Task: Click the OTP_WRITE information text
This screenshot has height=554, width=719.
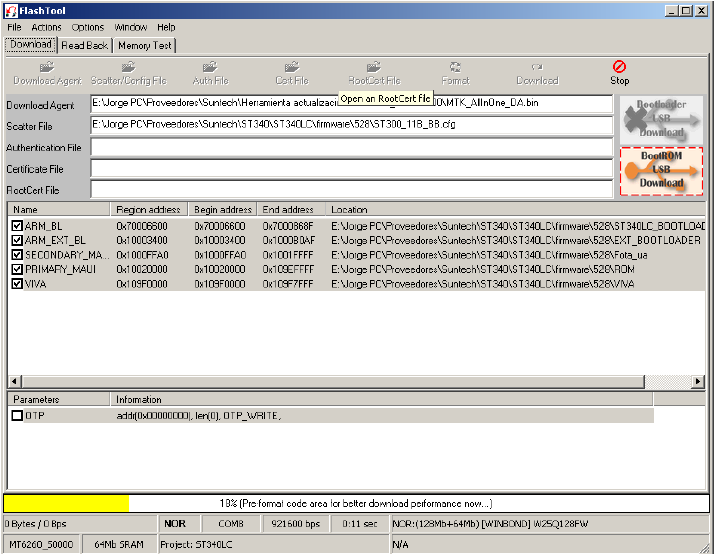Action: [199, 416]
